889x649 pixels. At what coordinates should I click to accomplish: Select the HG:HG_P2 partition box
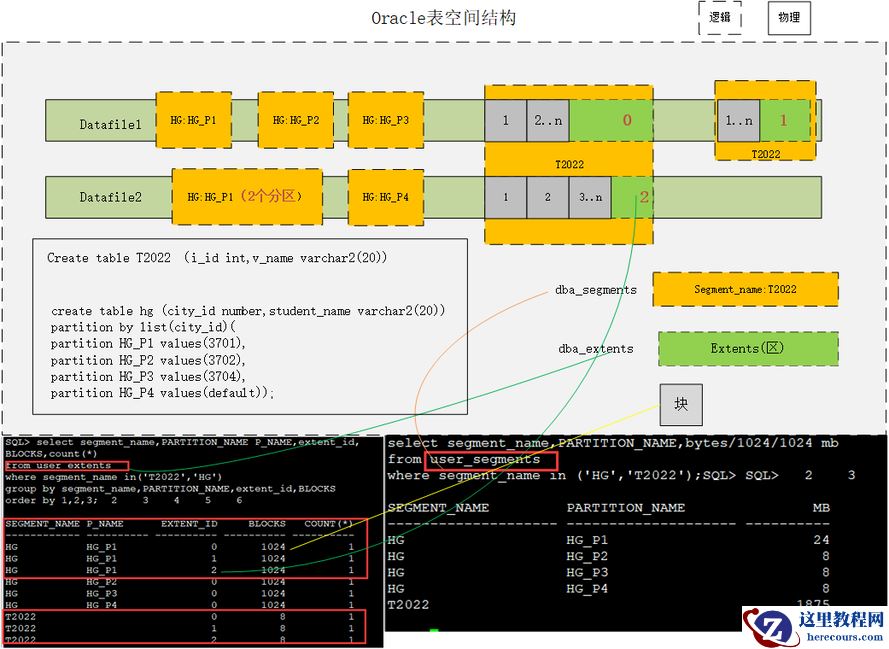point(295,120)
